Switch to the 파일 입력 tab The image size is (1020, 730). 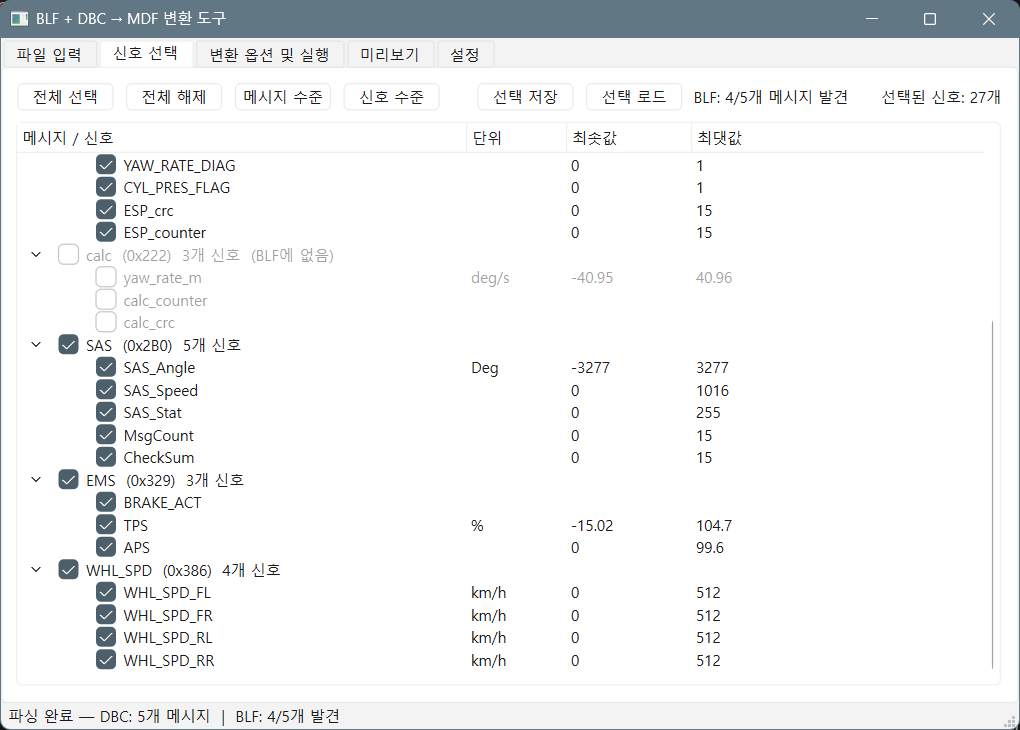(49, 55)
